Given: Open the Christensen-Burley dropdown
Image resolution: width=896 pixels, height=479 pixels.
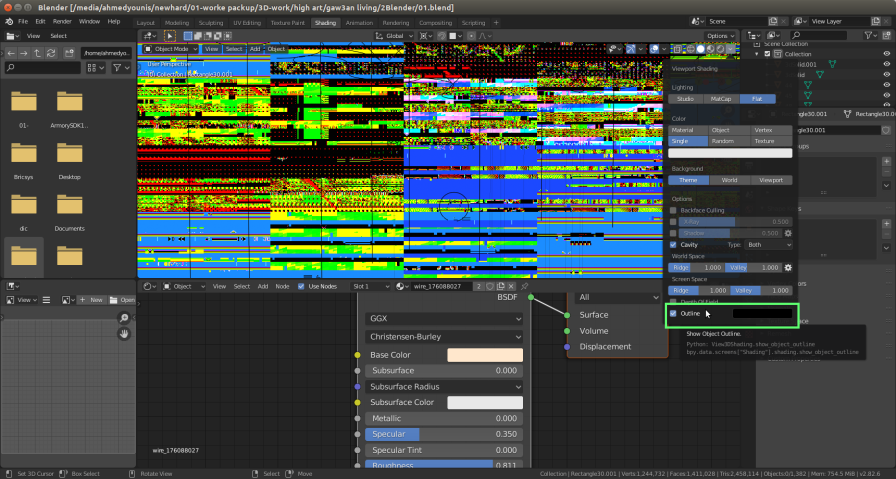Looking at the screenshot, I should point(444,337).
